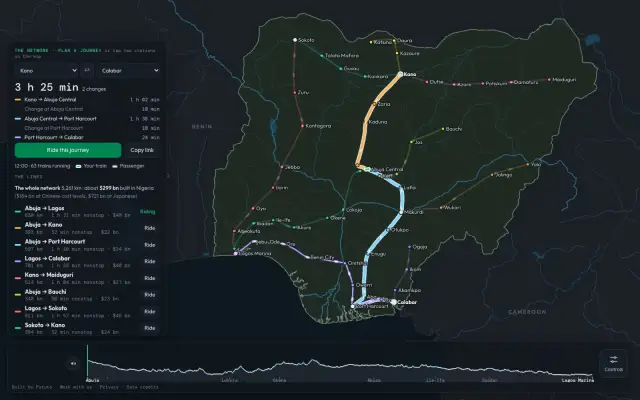Click the Jos station marker
The height and width of the screenshot is (400, 640).
click(411, 142)
